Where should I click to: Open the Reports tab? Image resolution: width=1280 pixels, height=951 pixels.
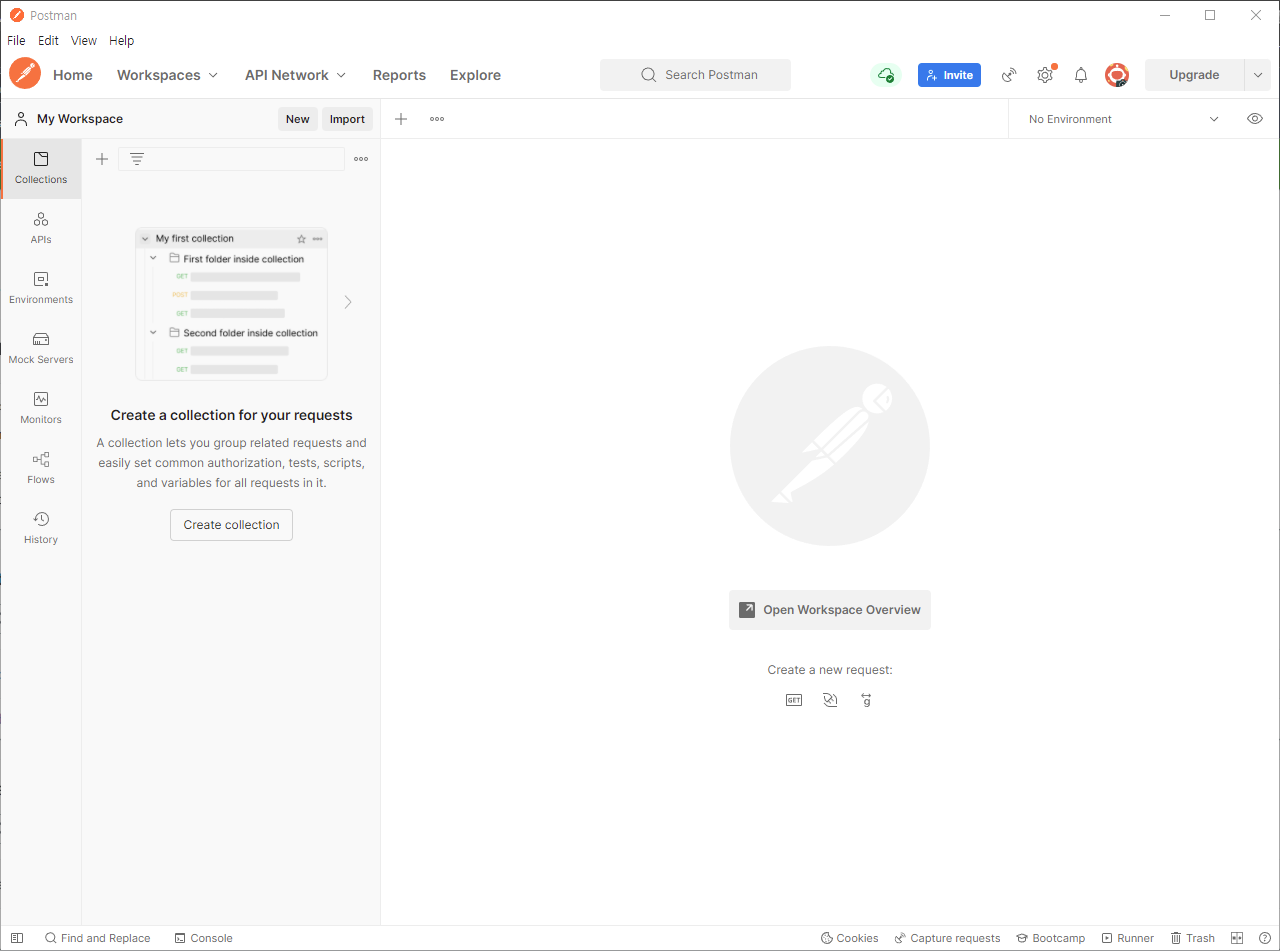click(x=399, y=75)
